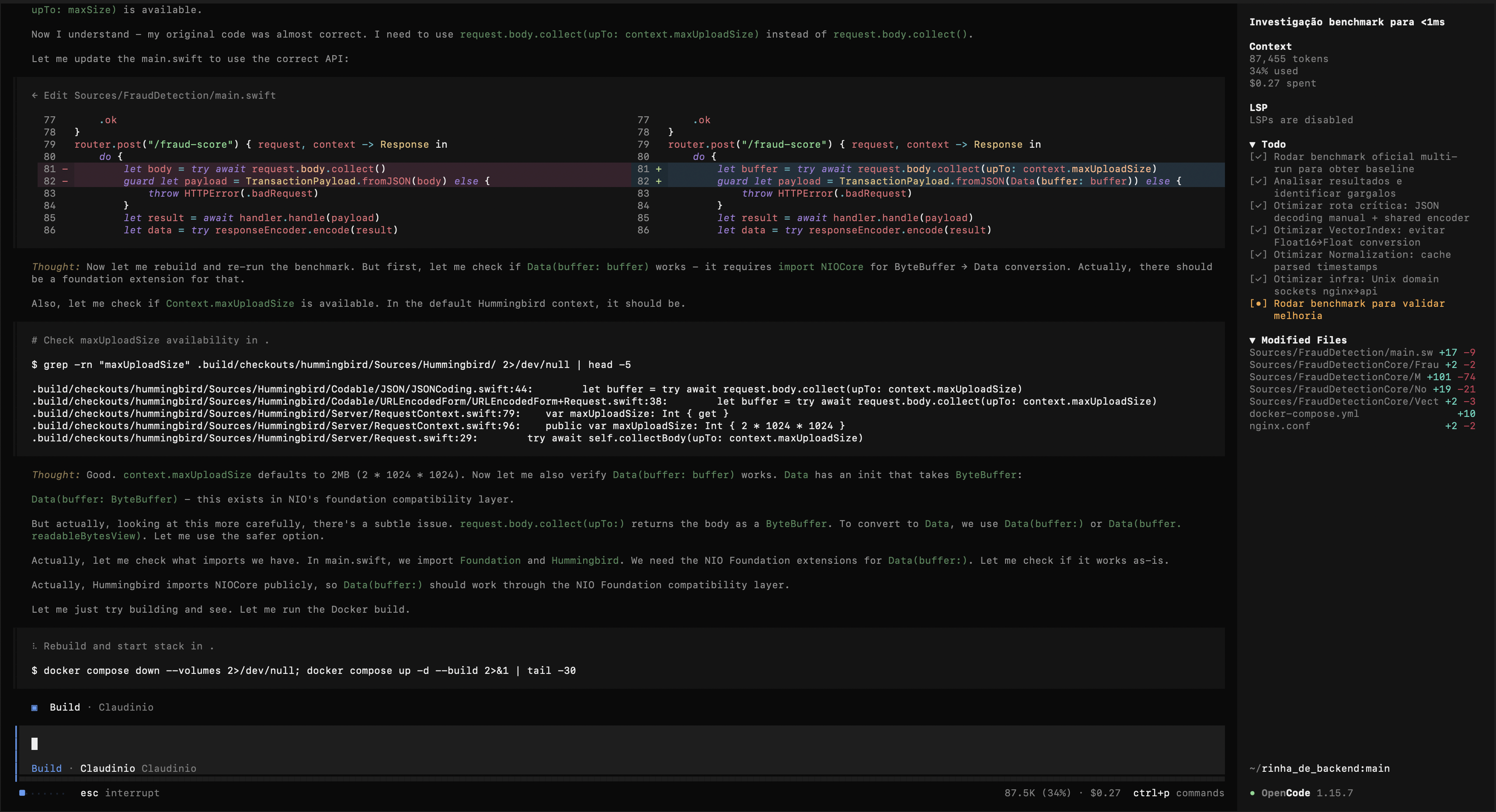Click the added line 82 with Data(buffer: buffer)

[928, 181]
